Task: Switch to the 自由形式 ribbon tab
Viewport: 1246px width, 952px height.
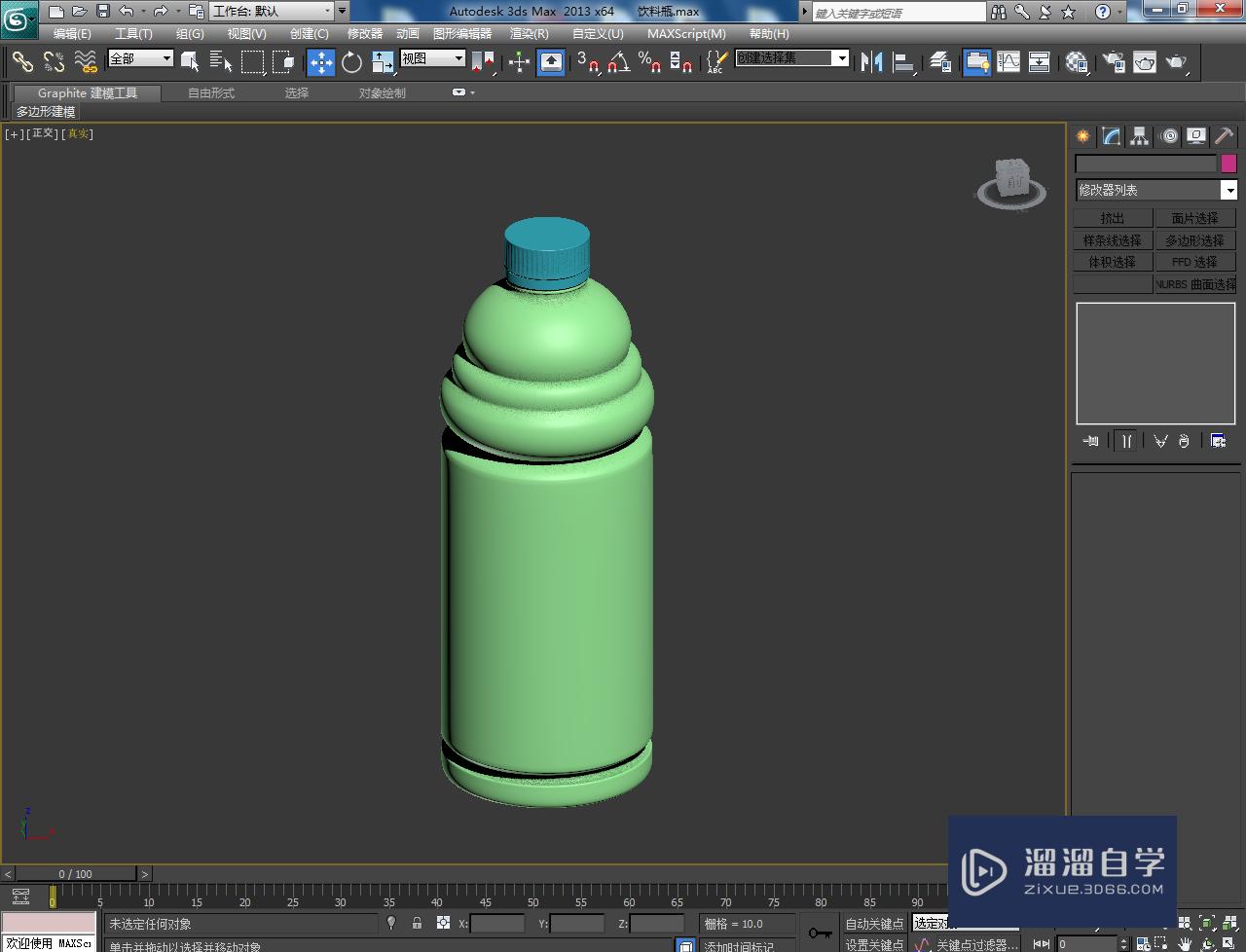Action: [x=211, y=92]
